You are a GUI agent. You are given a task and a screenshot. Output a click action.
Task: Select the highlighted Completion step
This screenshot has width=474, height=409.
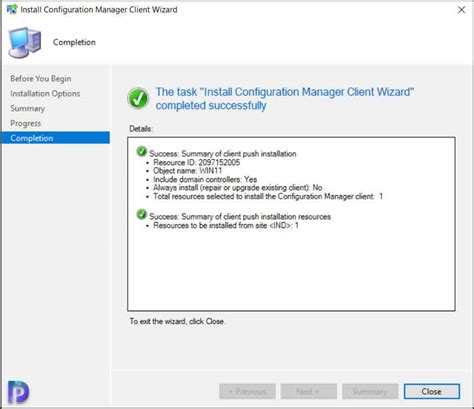click(55, 138)
